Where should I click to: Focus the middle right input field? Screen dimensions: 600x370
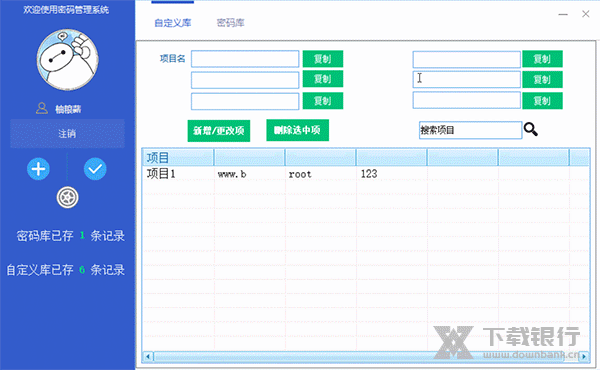pos(466,79)
